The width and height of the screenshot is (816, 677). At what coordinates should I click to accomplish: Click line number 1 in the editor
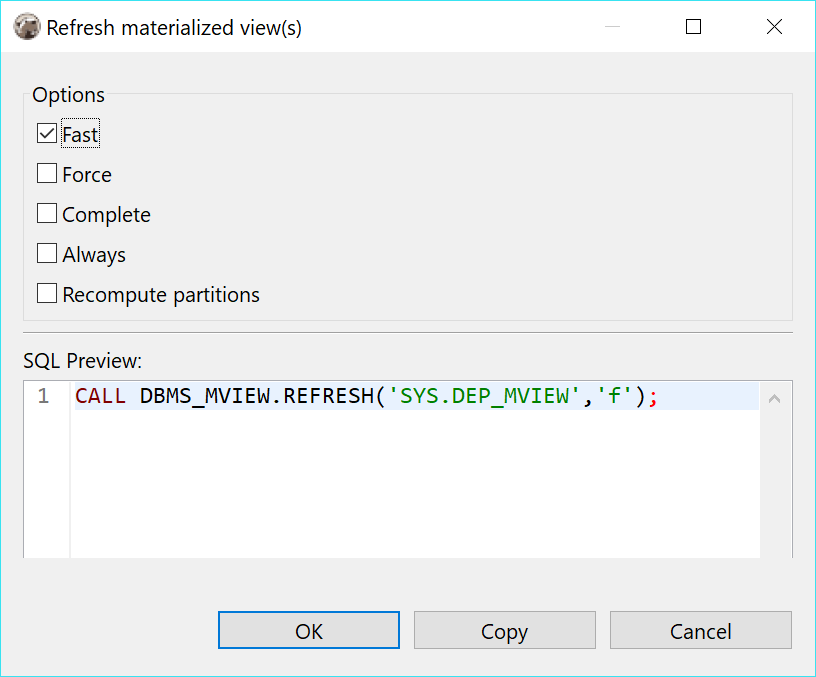42,396
